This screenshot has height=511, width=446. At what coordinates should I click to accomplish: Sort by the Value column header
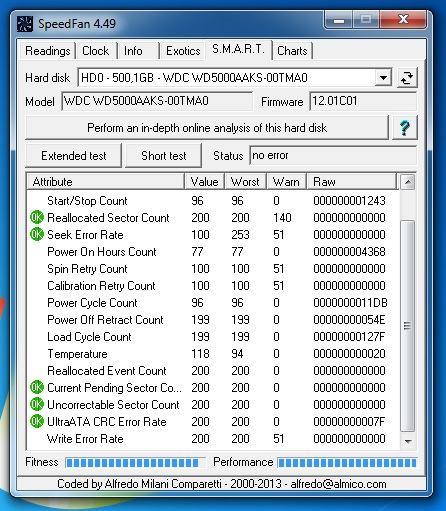tap(204, 182)
